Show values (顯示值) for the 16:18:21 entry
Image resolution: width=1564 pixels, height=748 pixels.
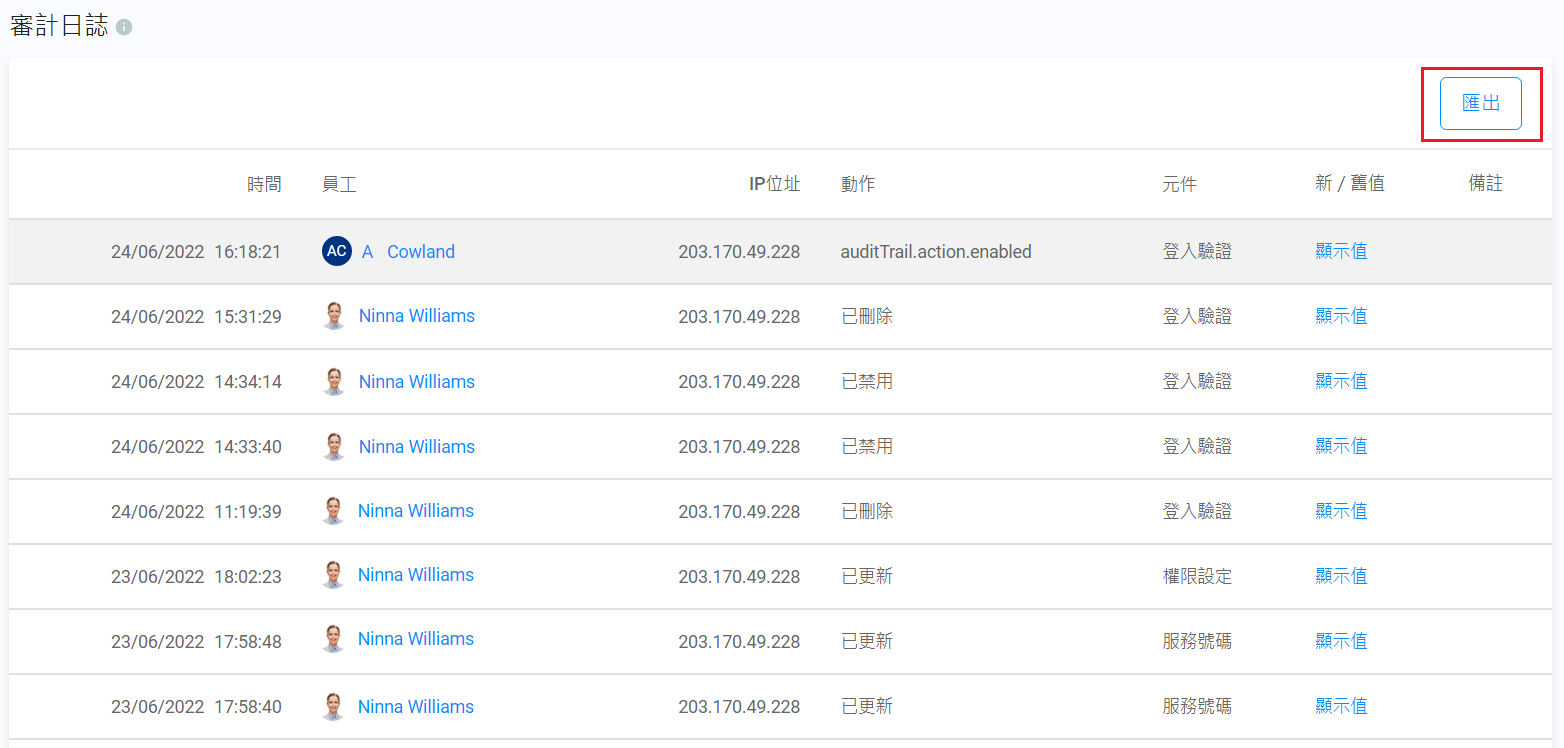click(1341, 252)
